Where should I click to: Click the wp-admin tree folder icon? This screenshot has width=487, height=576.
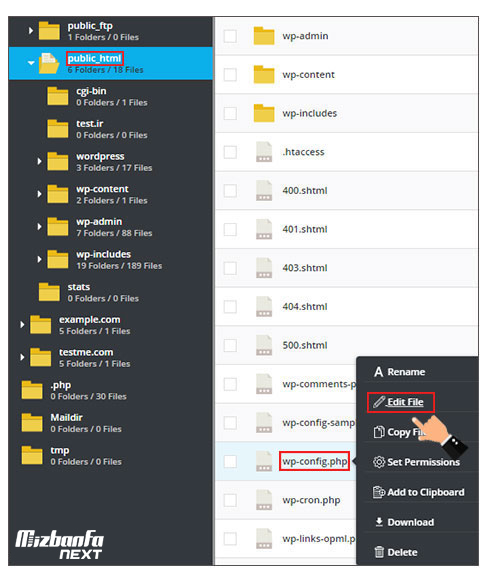[58, 227]
